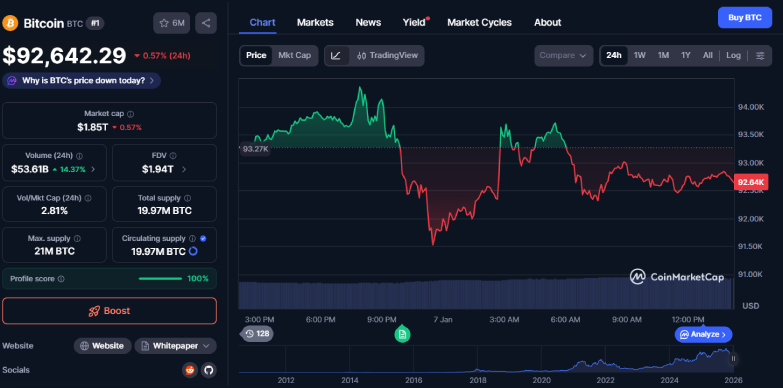Click the $1.85T market cap value
783x388 pixels.
pyautogui.click(x=92, y=127)
